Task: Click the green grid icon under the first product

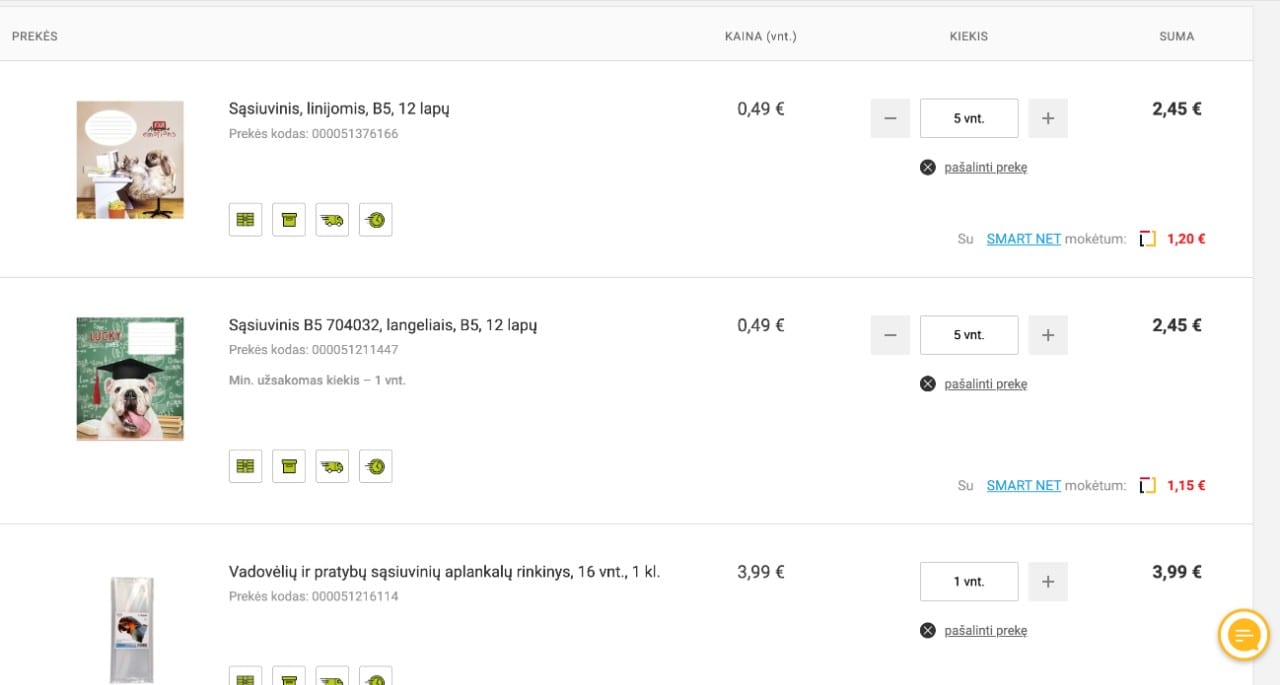Action: [x=245, y=220]
